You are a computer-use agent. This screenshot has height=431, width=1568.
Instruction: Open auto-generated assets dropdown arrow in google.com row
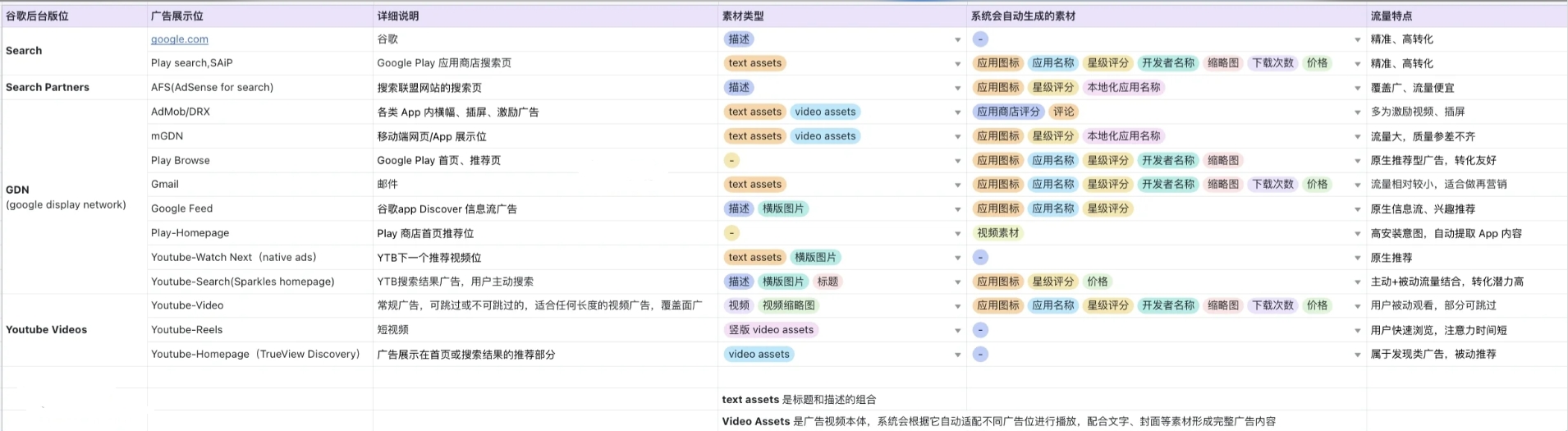pos(1357,39)
